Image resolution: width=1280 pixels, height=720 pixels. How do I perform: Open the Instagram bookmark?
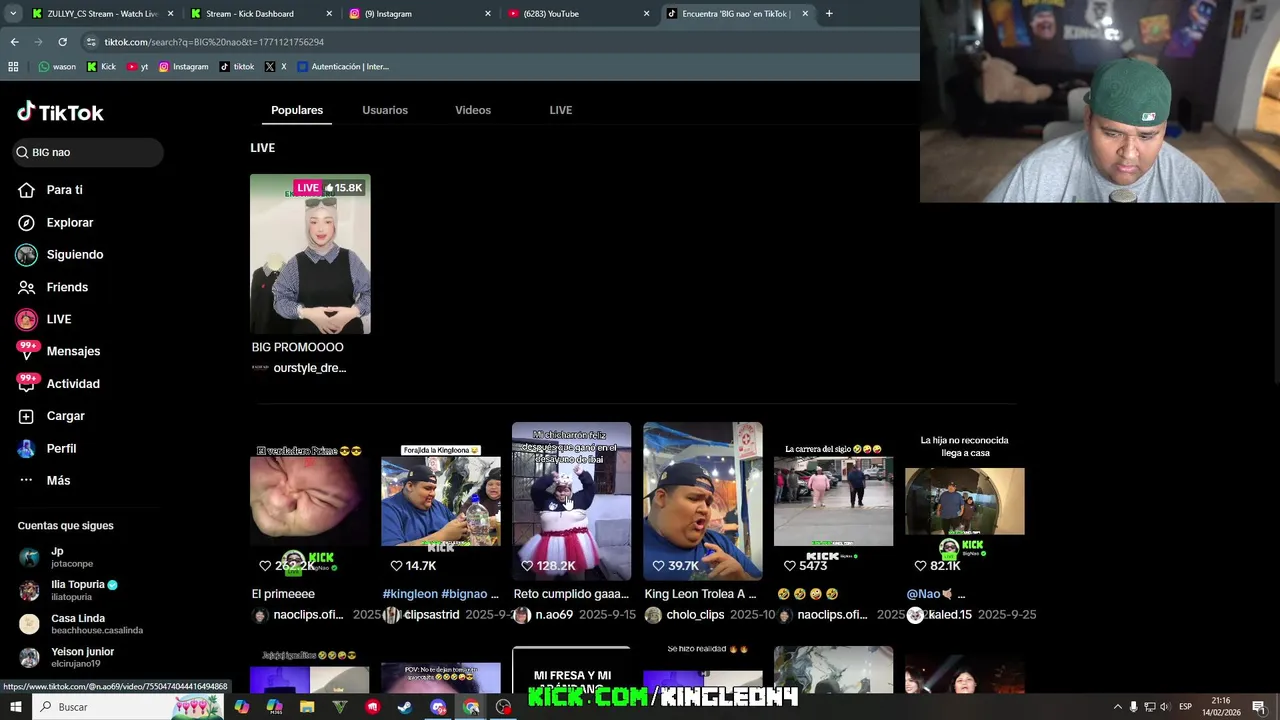pos(183,67)
